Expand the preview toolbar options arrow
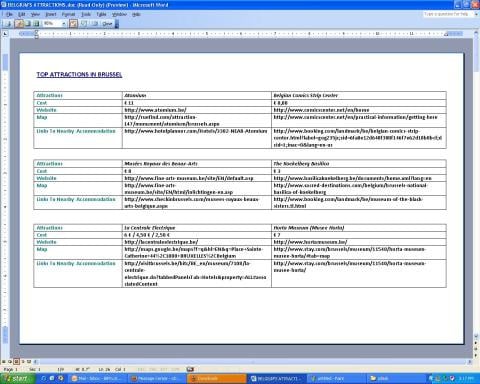Image resolution: width=480 pixels, height=384 pixels. click(117, 24)
